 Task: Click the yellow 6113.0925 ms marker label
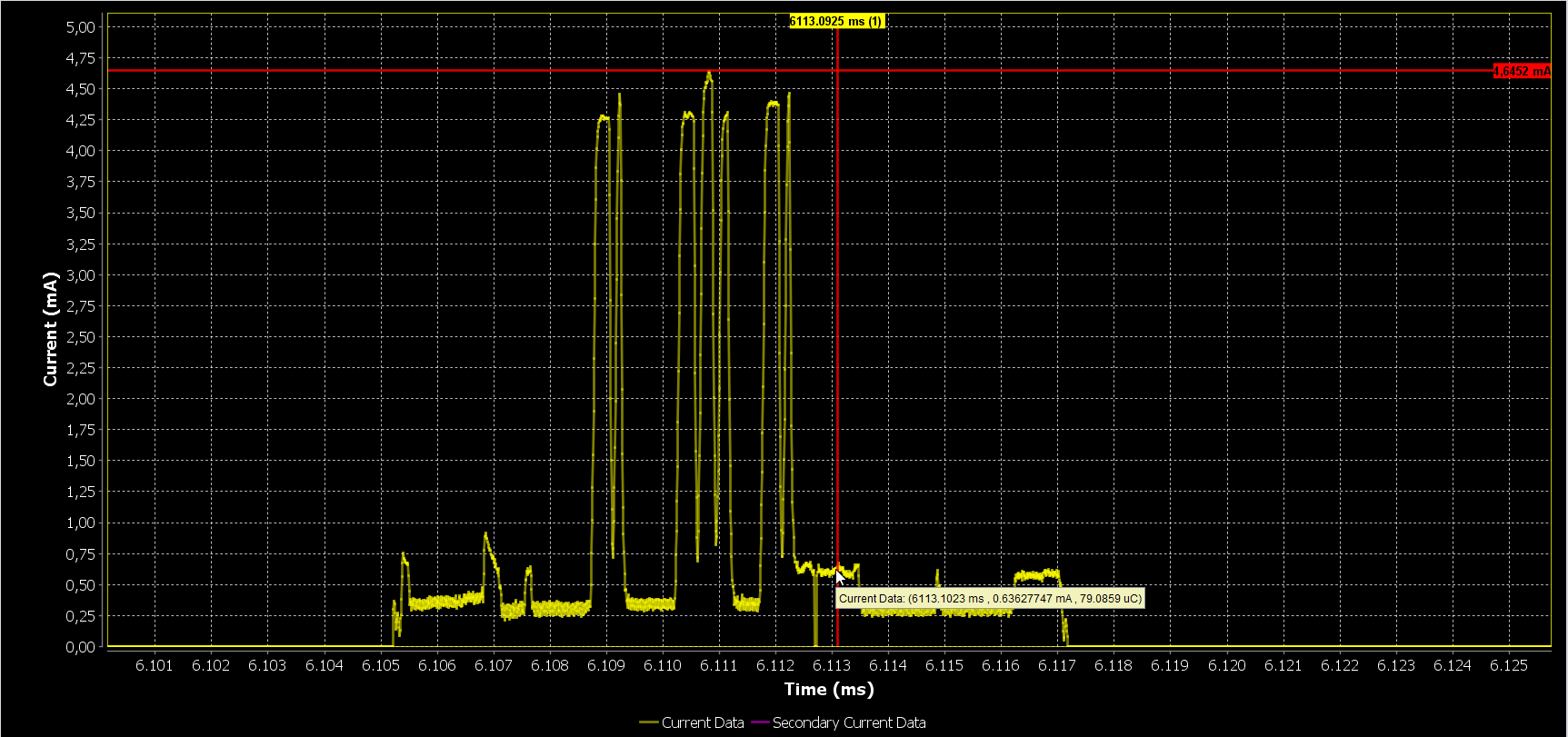(836, 21)
